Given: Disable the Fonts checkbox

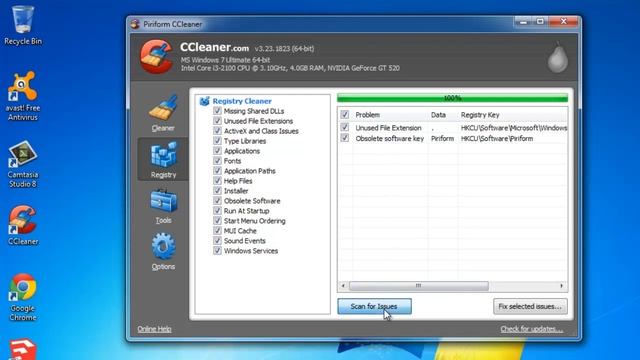Looking at the screenshot, I should [x=217, y=161].
